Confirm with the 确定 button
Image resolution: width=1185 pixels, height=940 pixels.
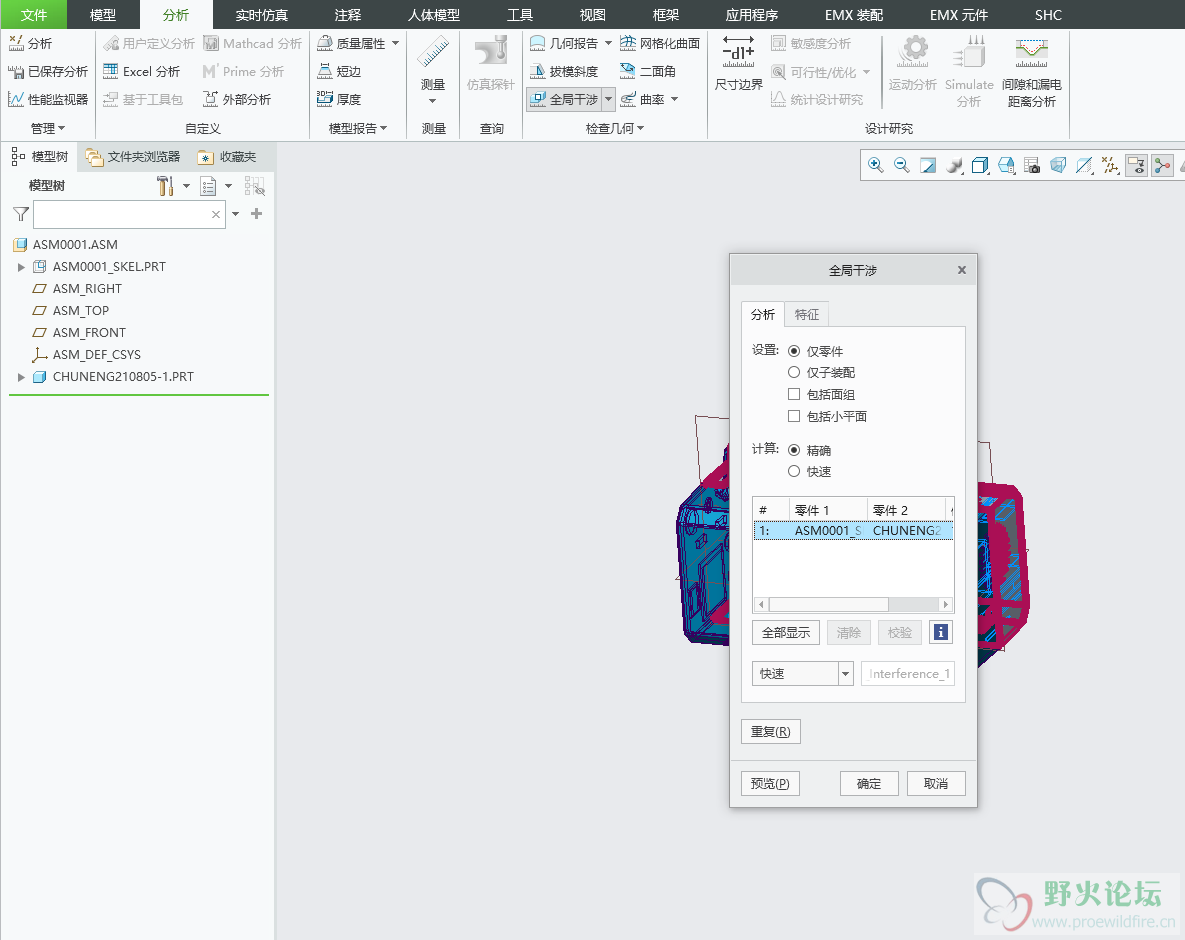[869, 784]
